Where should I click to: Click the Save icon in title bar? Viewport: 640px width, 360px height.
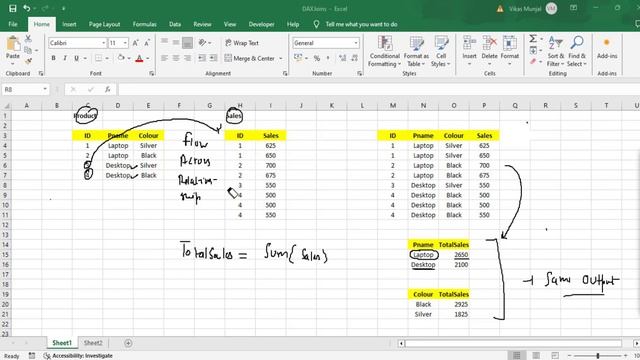pos(13,8)
